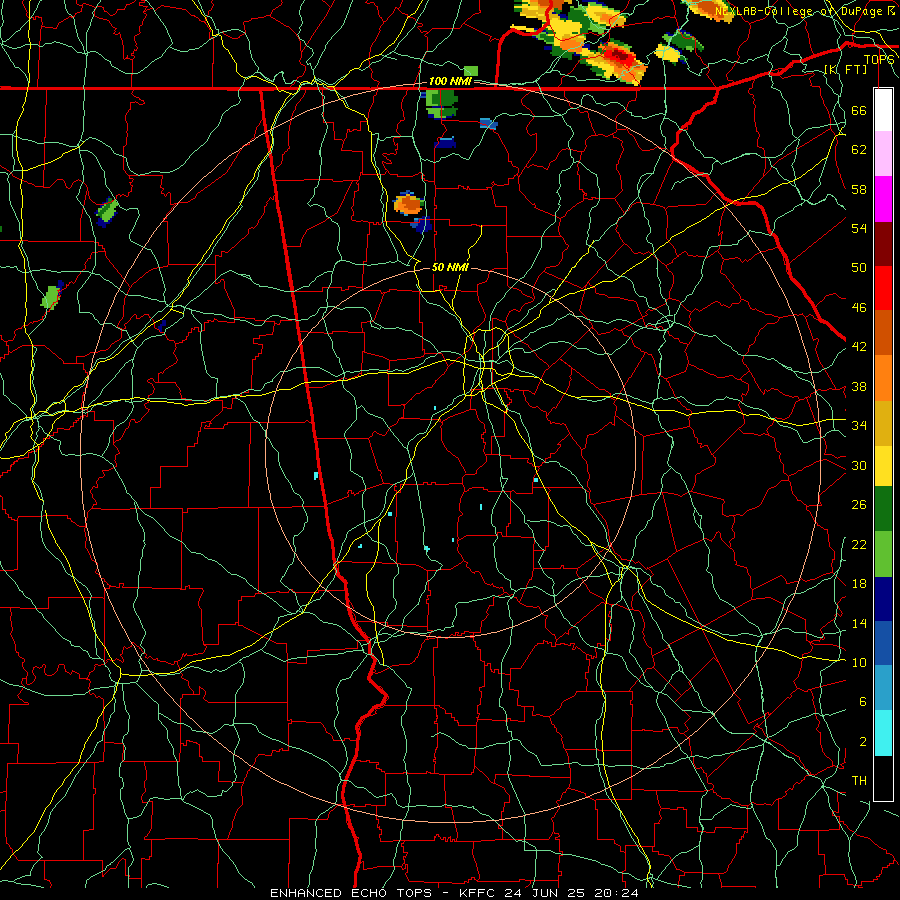
Task: Click the medium blue legend swatch
Action: click(883, 643)
